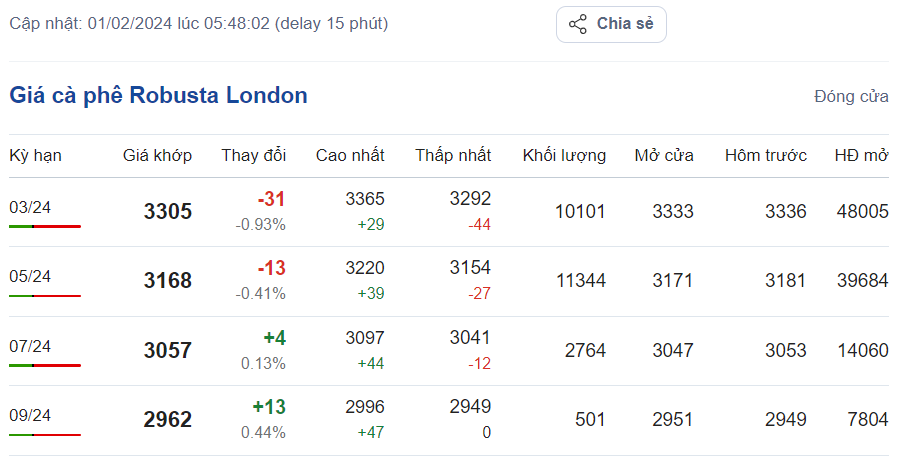This screenshot has height=475, width=911.
Task: Click the Đóng cửa market status label
Action: pyautogui.click(x=851, y=97)
